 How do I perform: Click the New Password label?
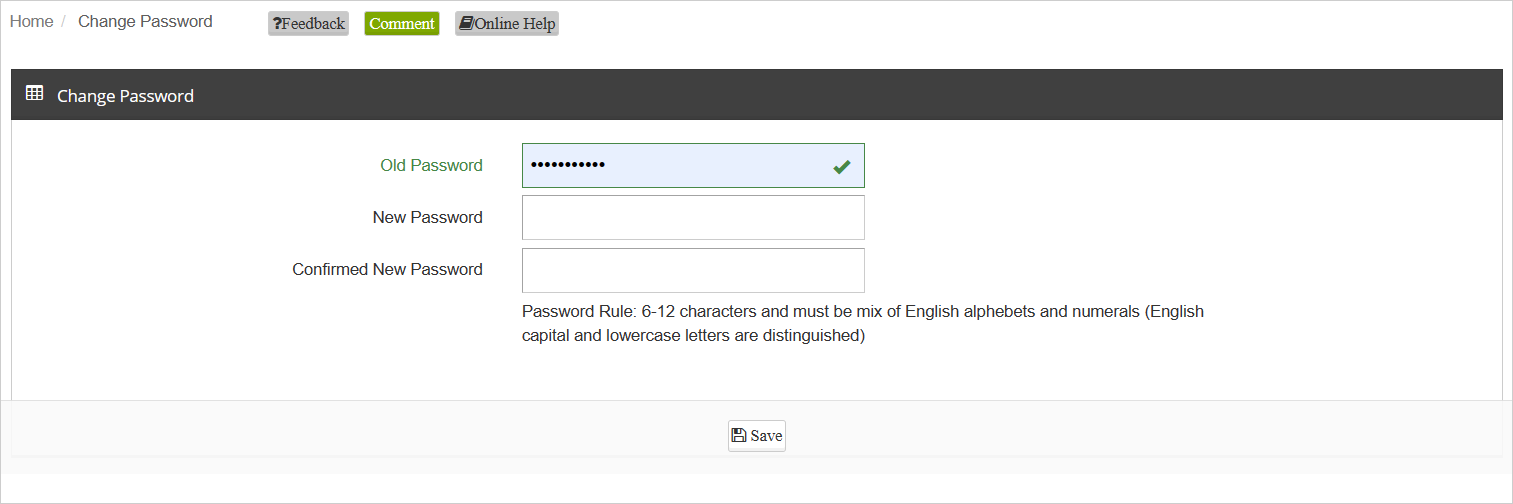(x=427, y=218)
